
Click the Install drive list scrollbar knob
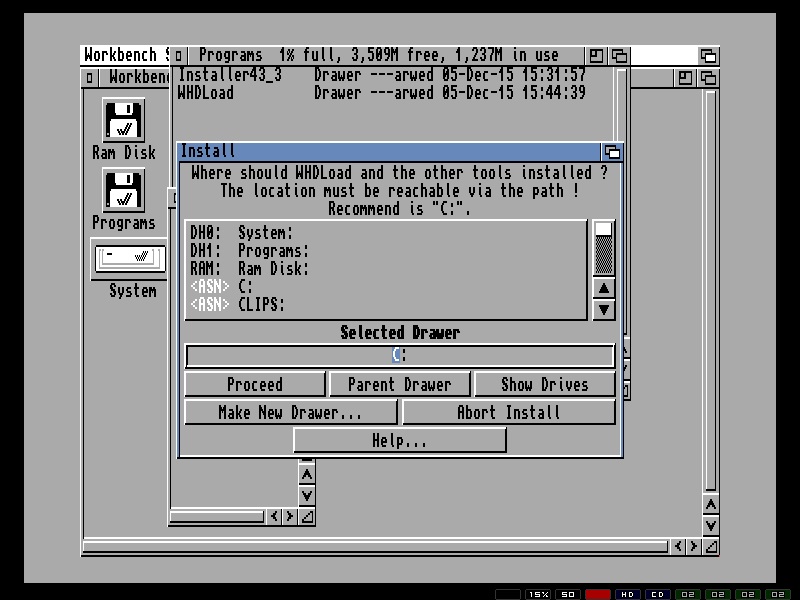point(604,229)
